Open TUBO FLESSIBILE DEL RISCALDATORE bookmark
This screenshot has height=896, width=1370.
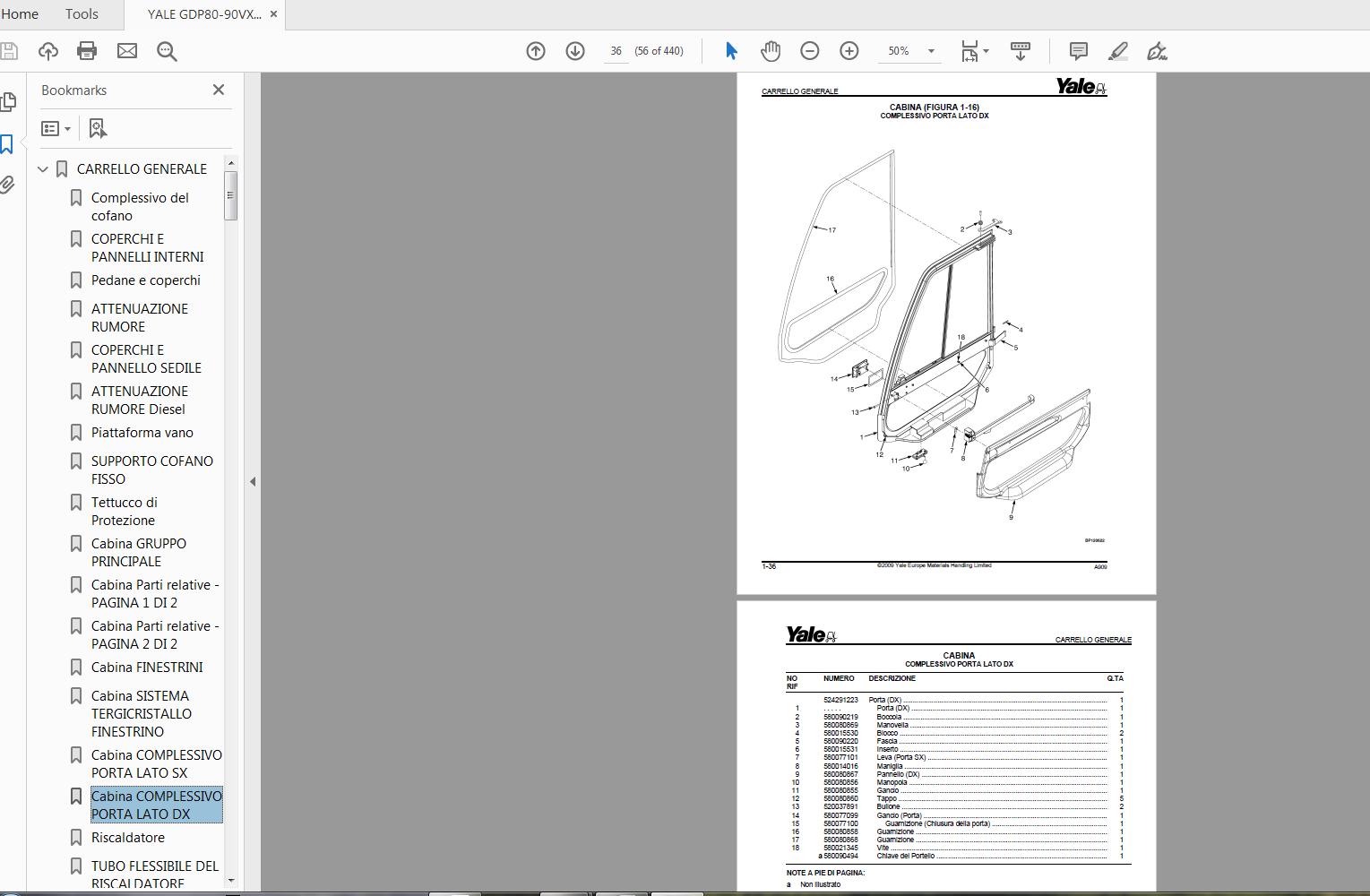155,875
